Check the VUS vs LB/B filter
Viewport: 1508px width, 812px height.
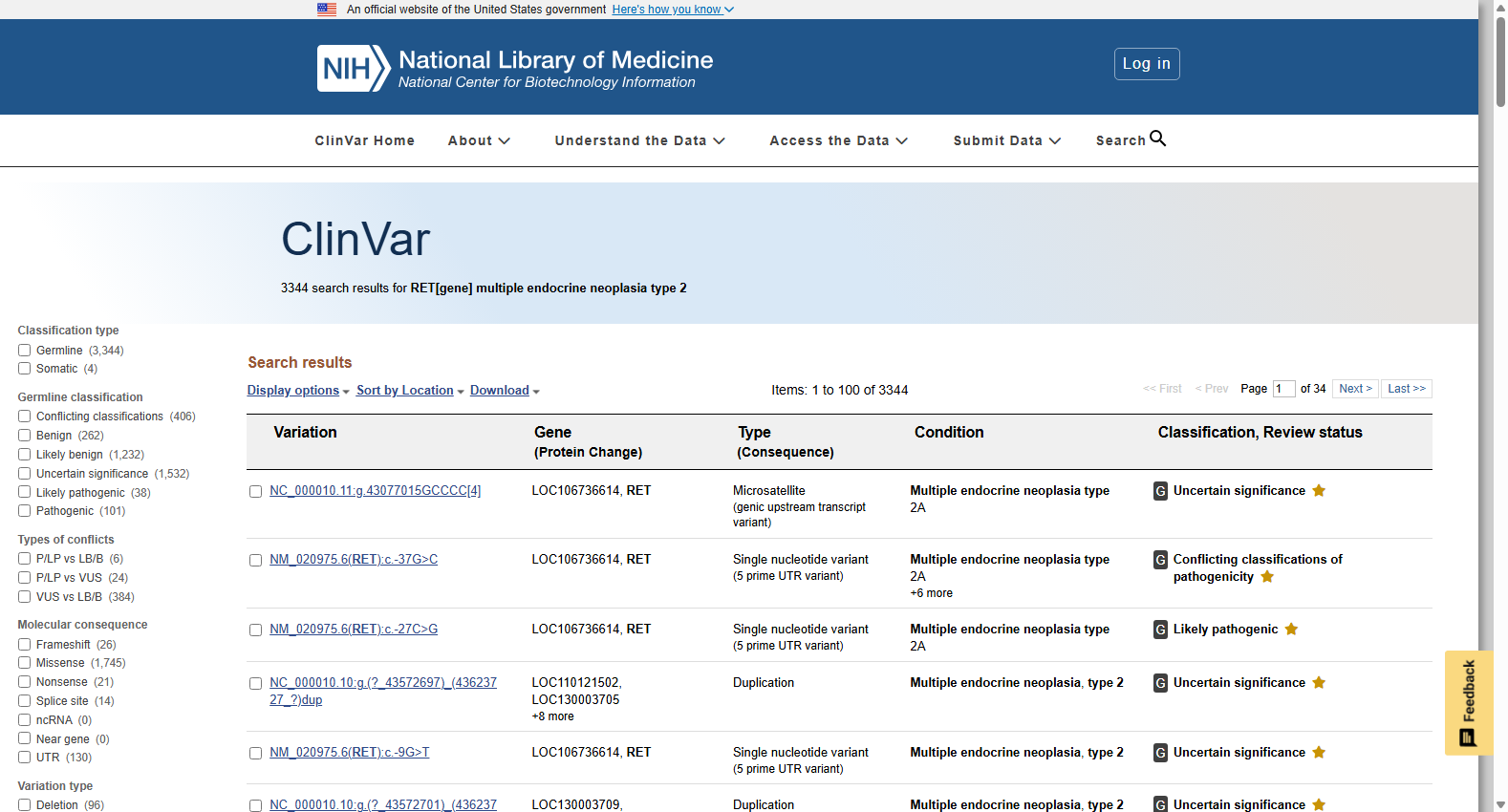pyautogui.click(x=25, y=597)
